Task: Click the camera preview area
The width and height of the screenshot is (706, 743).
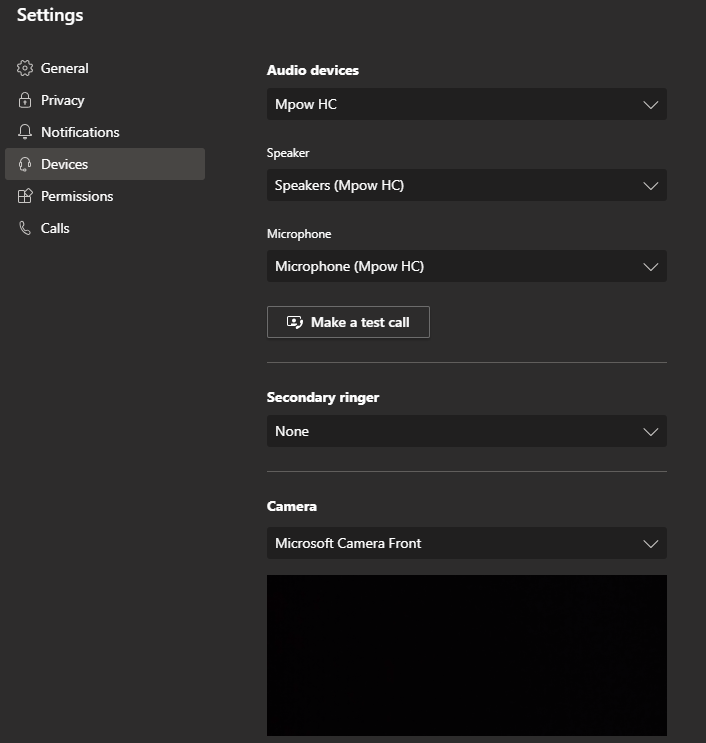Action: (x=467, y=655)
